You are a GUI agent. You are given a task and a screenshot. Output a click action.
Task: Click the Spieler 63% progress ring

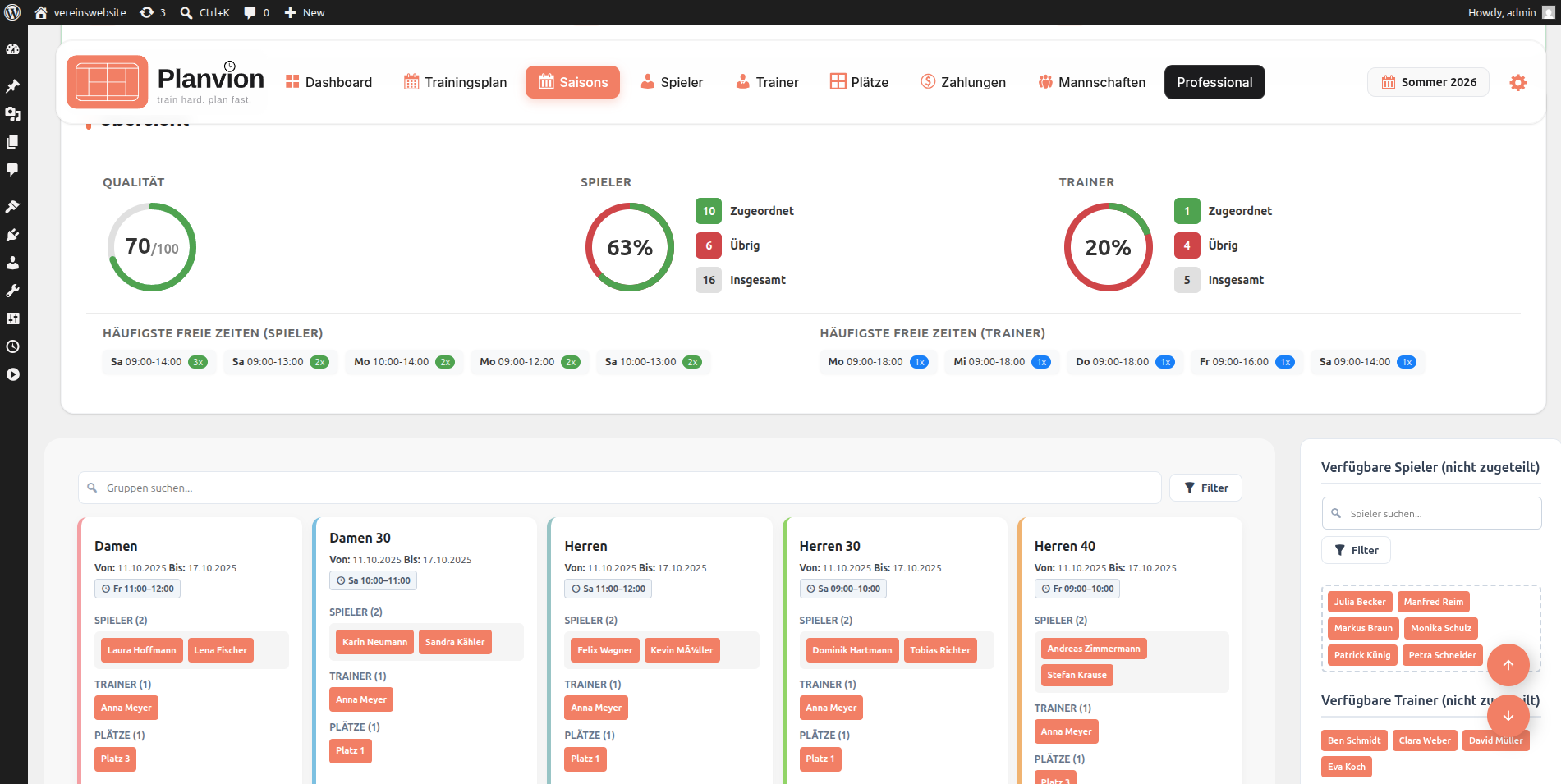point(630,247)
